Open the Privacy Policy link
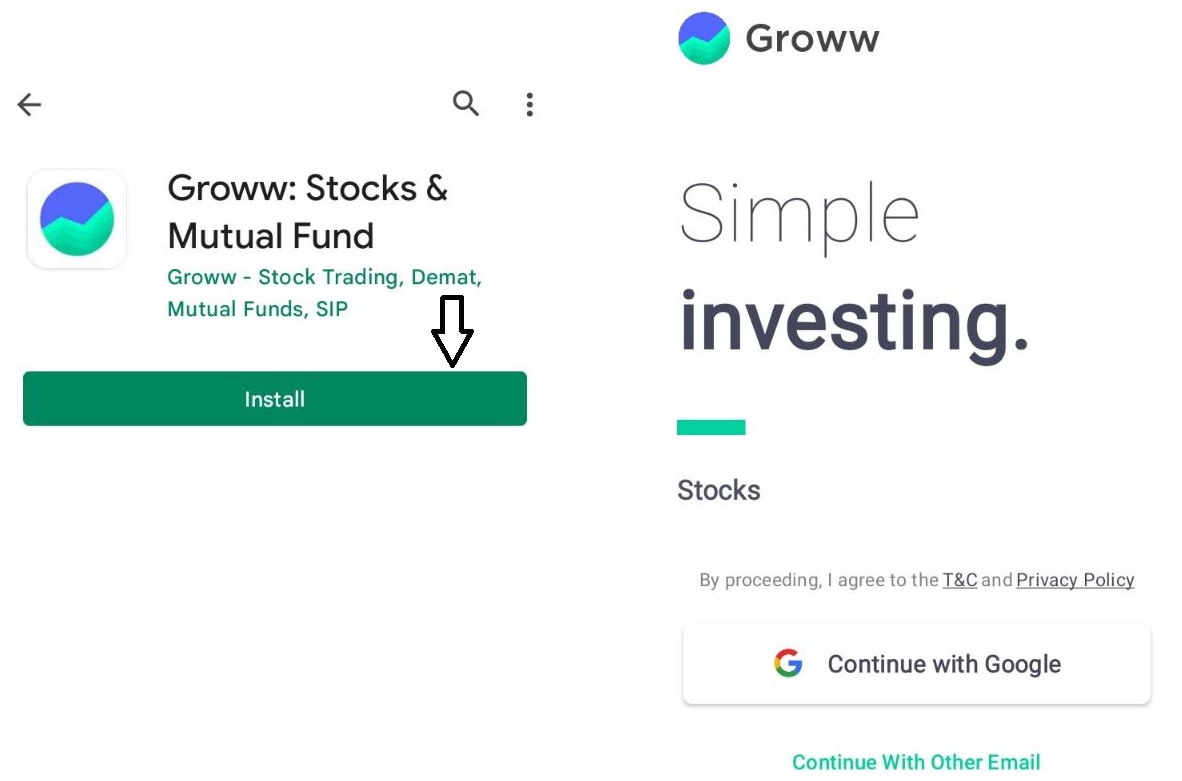1182x781 pixels. (x=1074, y=580)
